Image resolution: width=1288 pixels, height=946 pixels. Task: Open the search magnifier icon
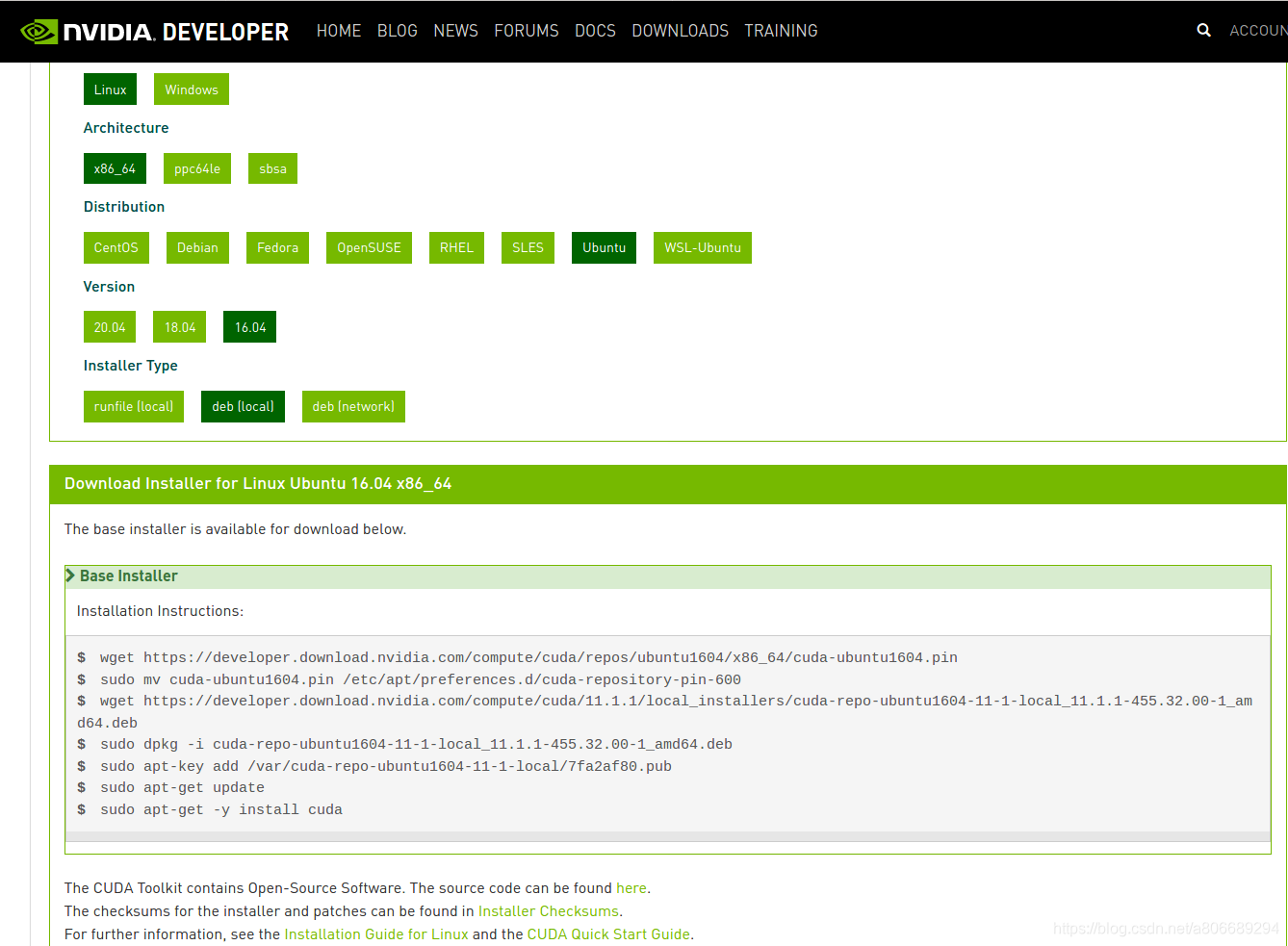[1203, 31]
